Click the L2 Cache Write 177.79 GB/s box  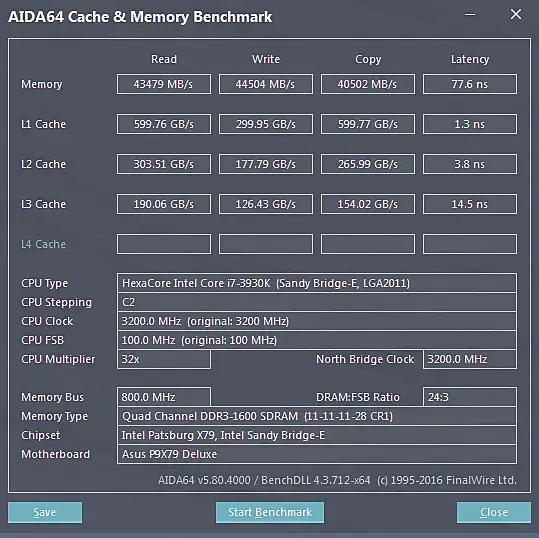coord(266,164)
